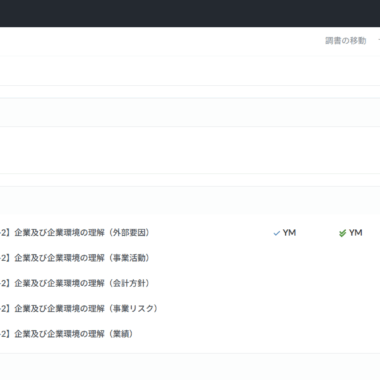This screenshot has width=380, height=380.
Task: Click the 調書の移動 button
Action: [x=346, y=41]
